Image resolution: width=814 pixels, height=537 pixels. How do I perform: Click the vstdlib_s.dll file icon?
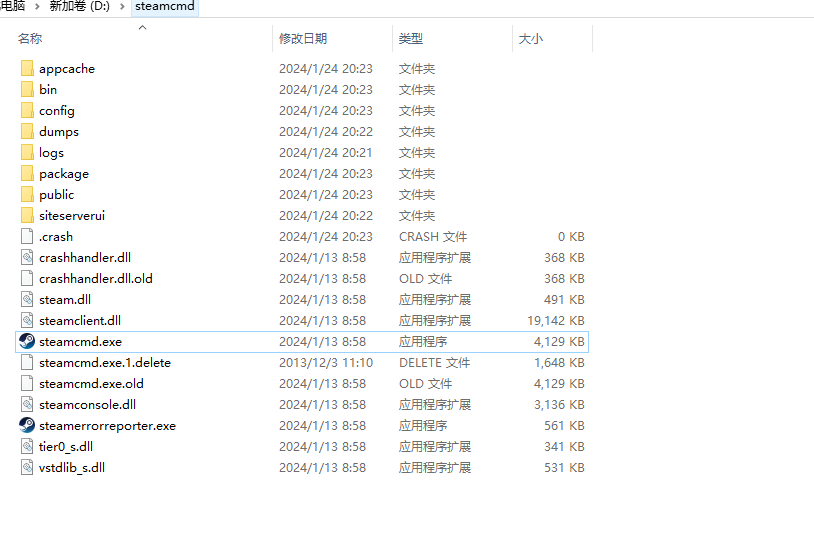coord(27,467)
